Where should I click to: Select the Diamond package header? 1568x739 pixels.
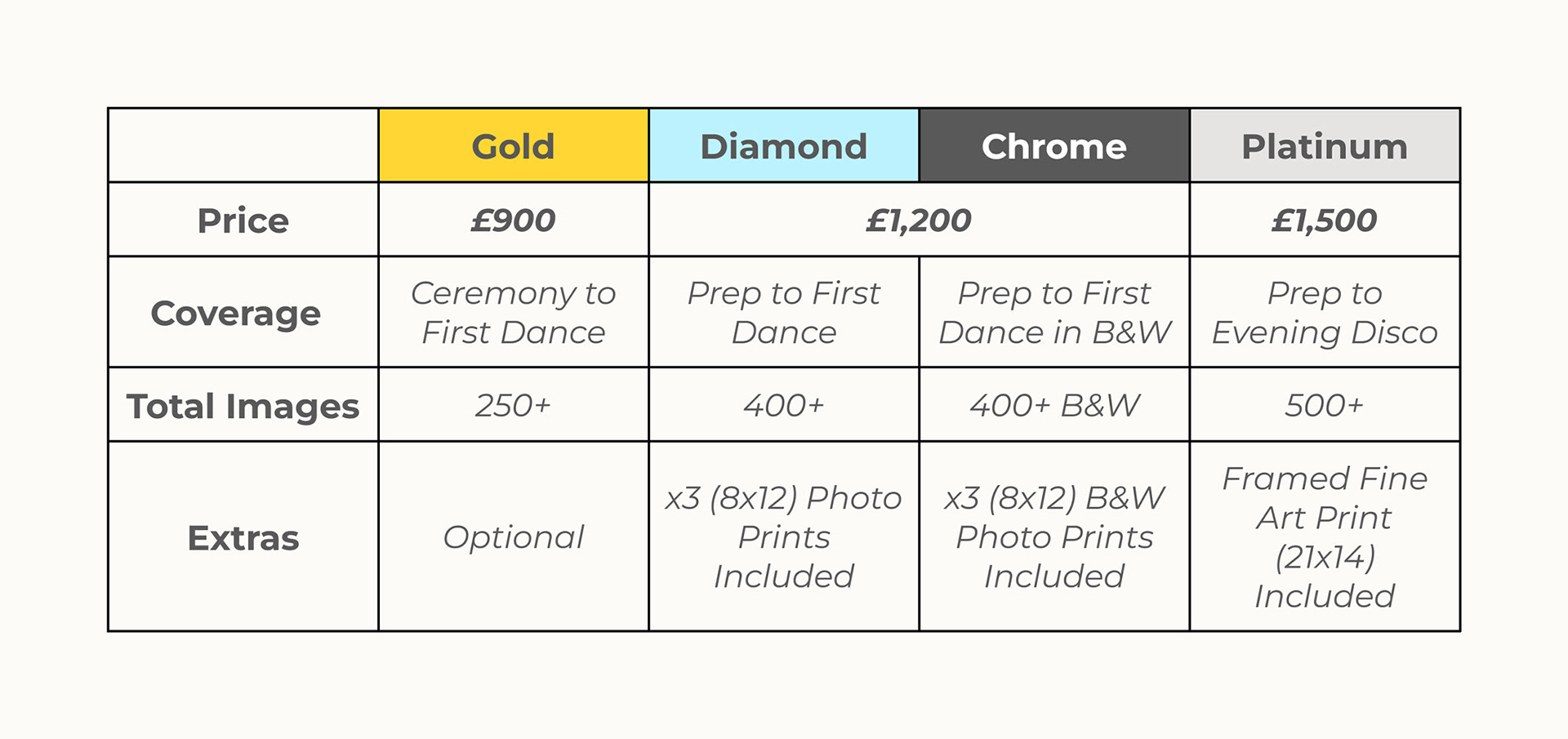(783, 146)
